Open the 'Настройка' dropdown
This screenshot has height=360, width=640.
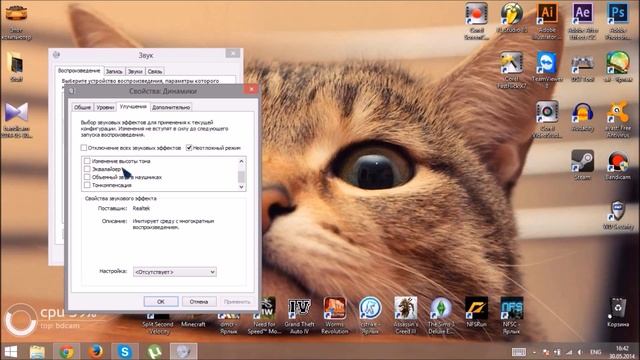coord(175,272)
